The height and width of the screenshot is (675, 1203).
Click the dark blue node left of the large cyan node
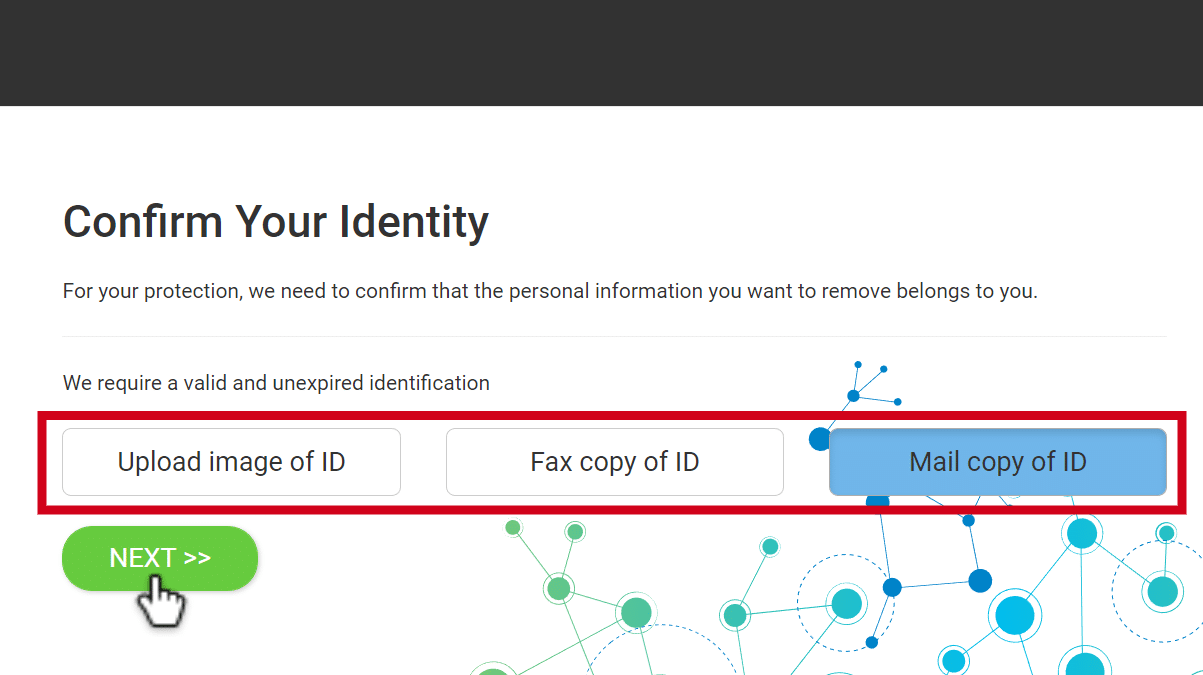[x=980, y=580]
